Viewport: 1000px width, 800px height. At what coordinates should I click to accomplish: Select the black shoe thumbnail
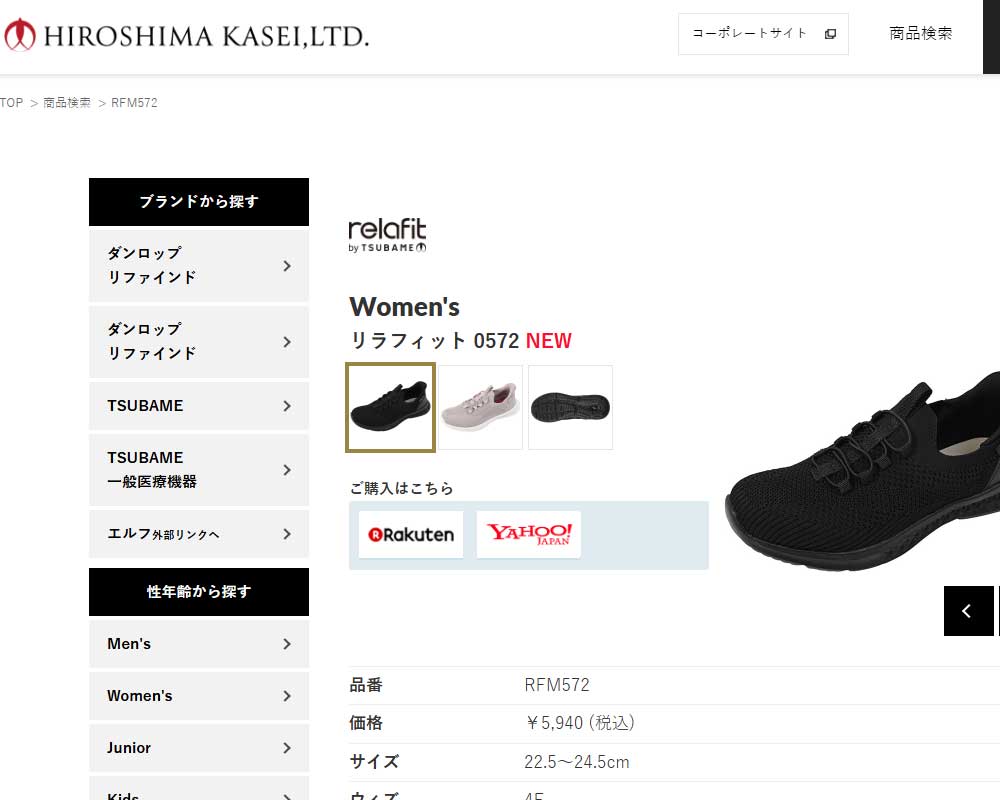390,408
